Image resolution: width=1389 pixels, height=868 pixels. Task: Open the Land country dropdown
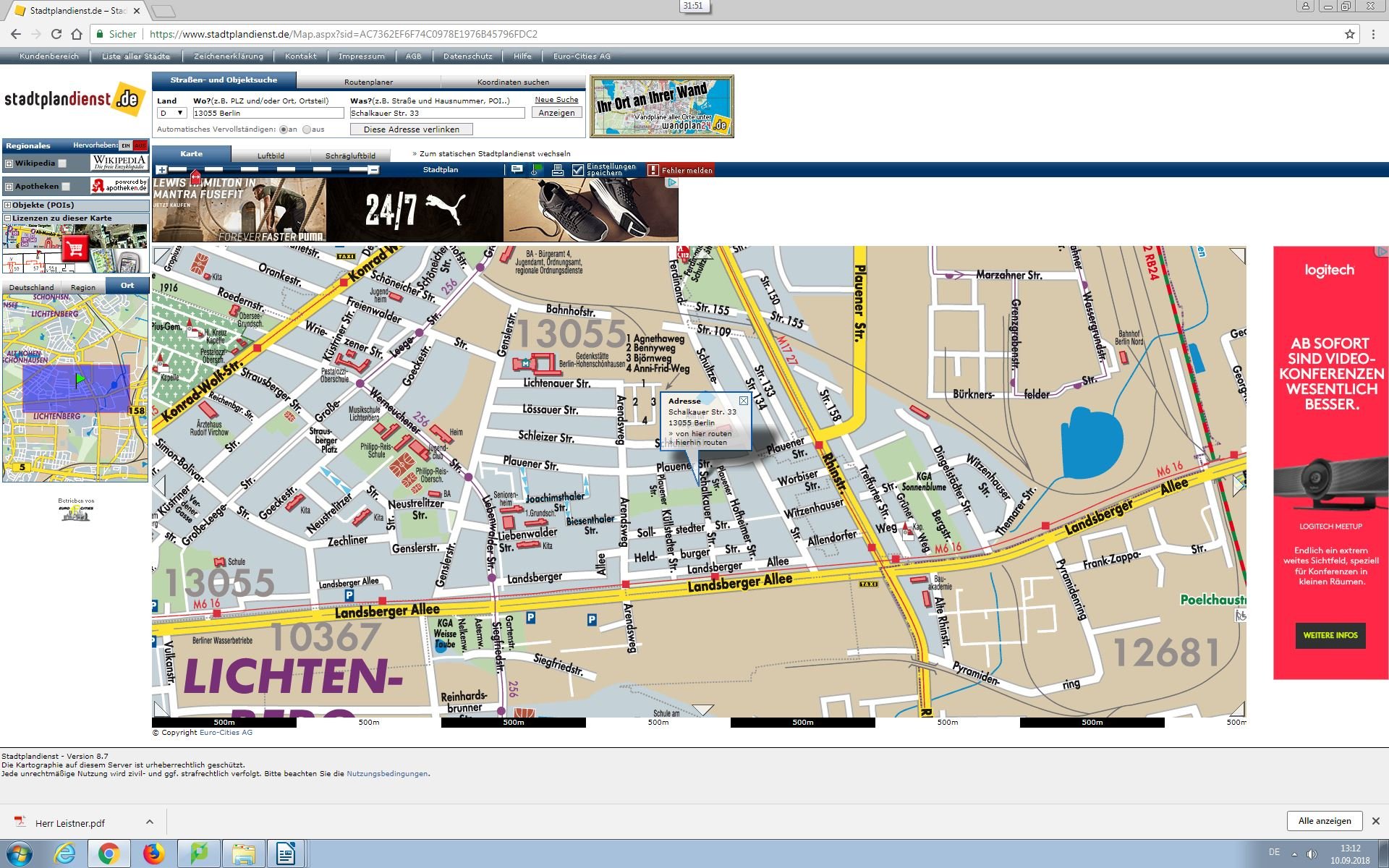click(x=172, y=113)
